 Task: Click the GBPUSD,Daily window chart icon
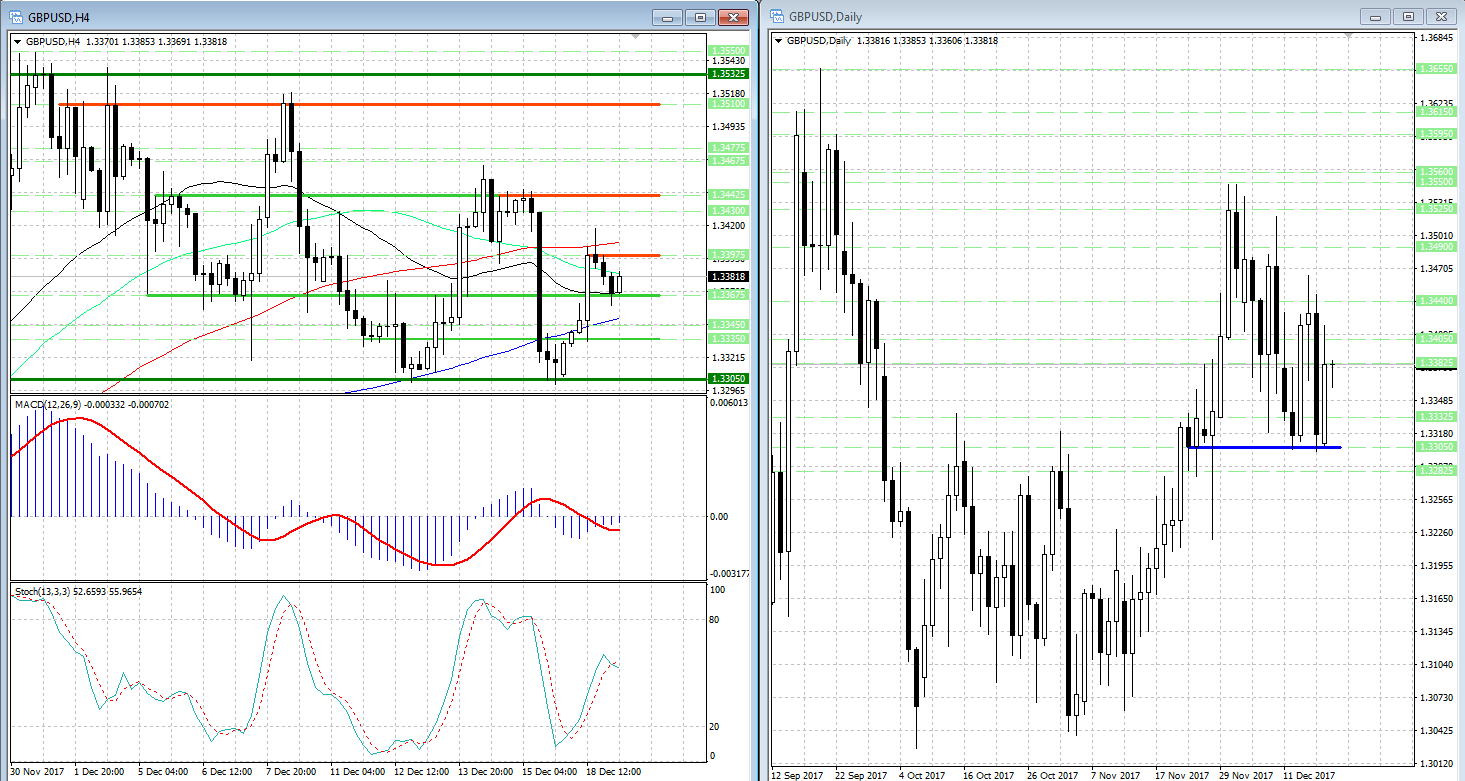tap(777, 17)
